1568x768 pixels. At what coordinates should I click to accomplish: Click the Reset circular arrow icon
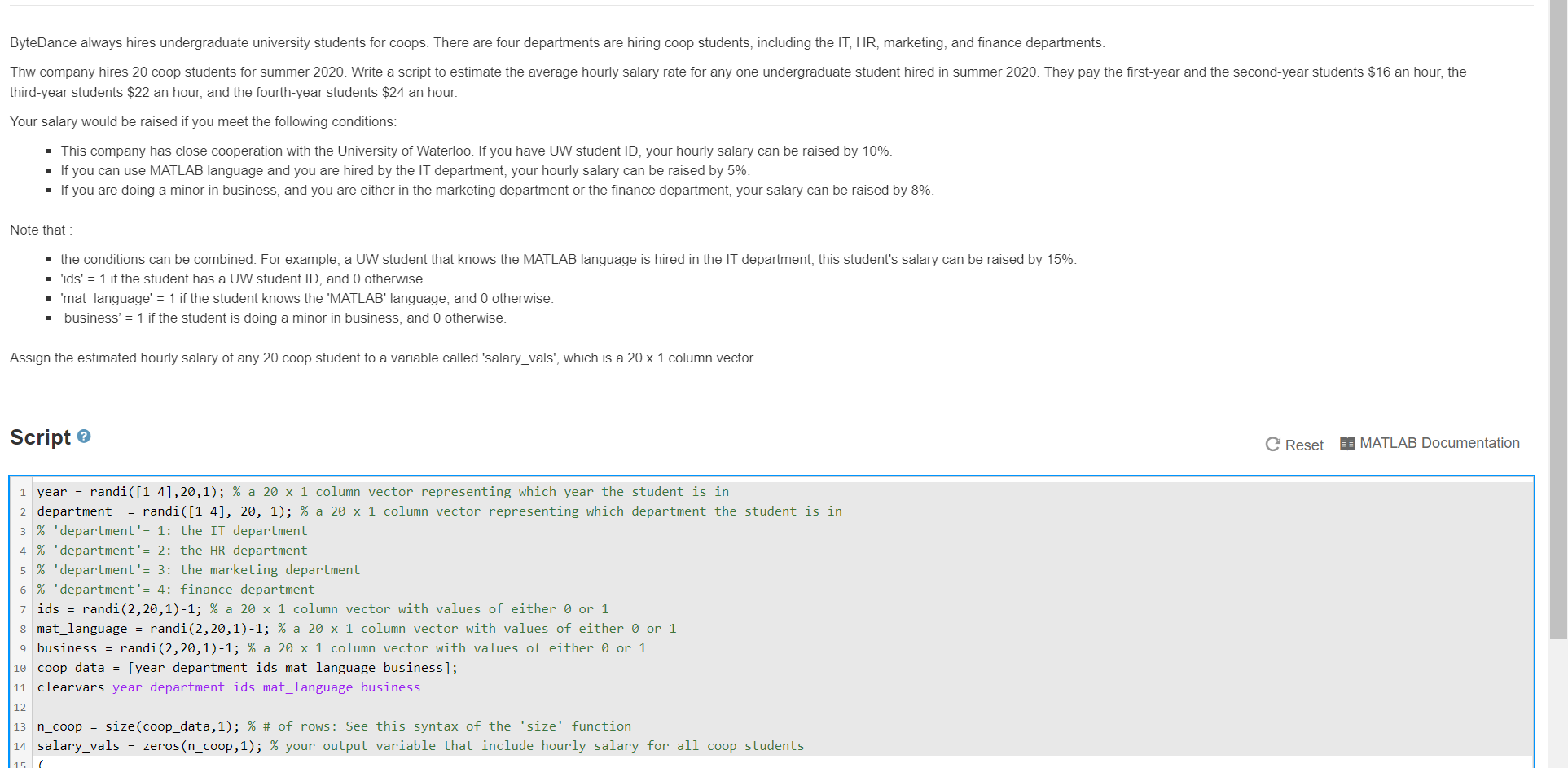(x=1272, y=444)
